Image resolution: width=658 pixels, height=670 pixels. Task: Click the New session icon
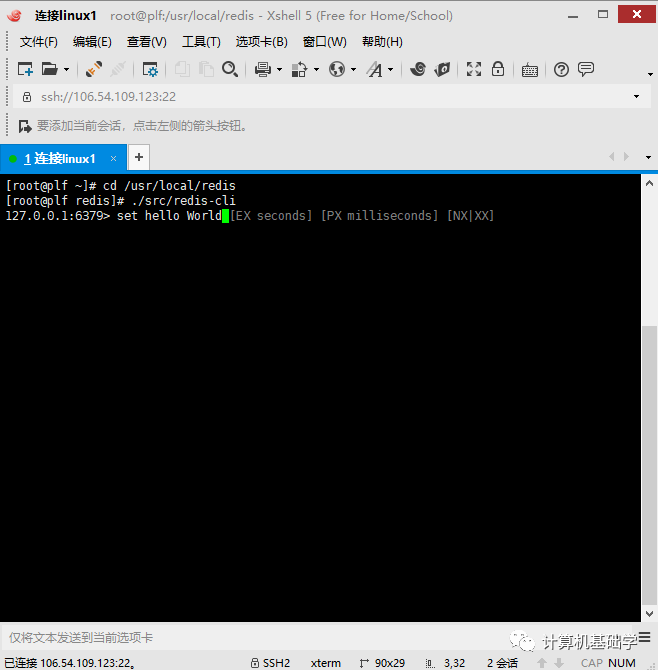(25, 69)
